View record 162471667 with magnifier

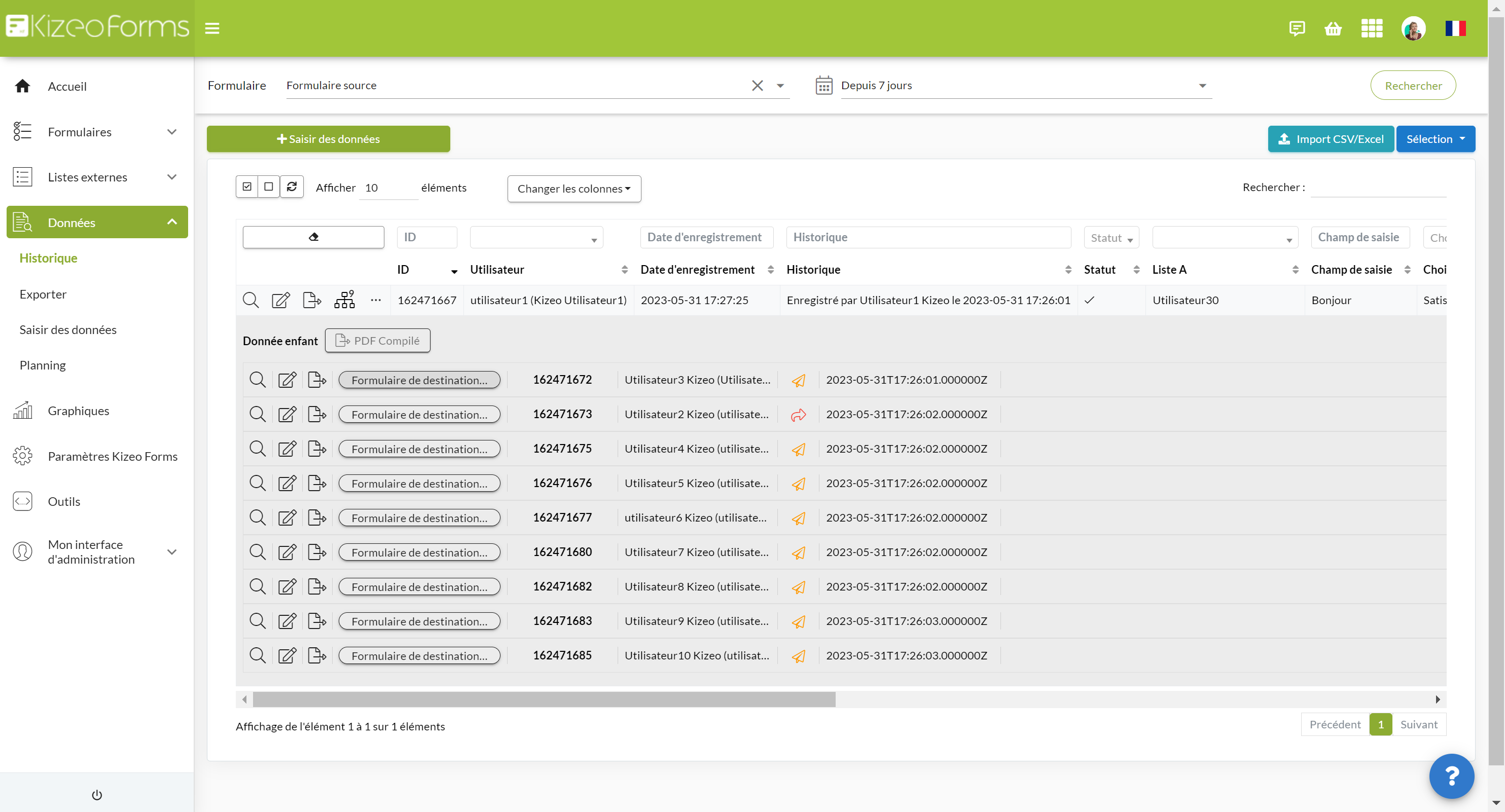coord(250,300)
